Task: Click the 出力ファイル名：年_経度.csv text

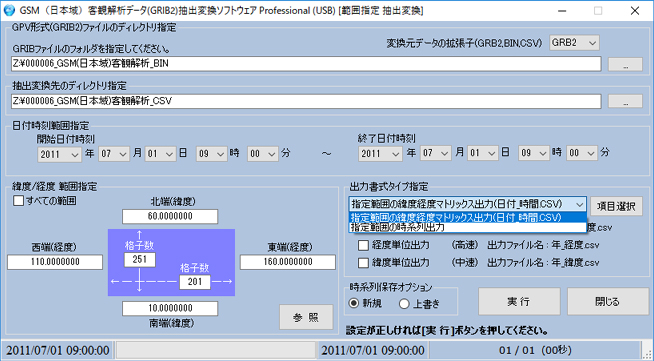Action: point(543,245)
